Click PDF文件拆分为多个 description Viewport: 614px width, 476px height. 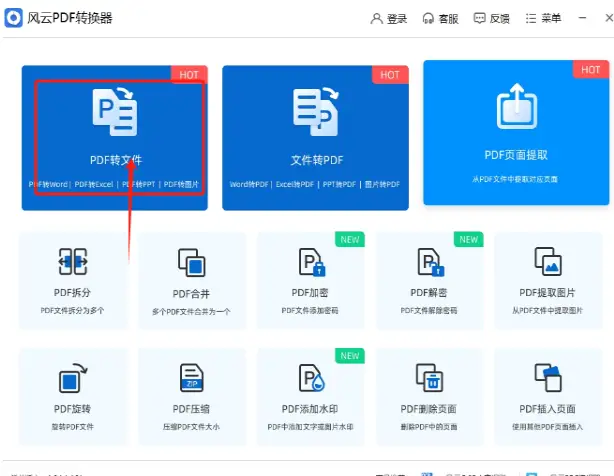pyautogui.click(x=72, y=310)
